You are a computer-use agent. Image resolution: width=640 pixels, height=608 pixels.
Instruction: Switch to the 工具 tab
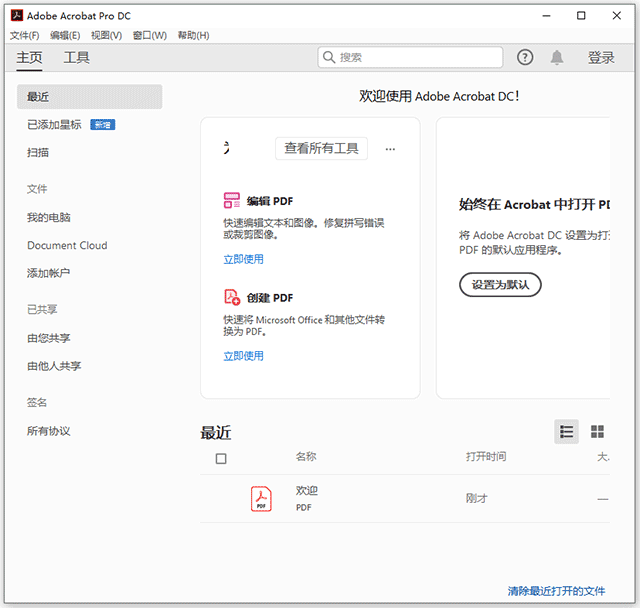tap(76, 58)
